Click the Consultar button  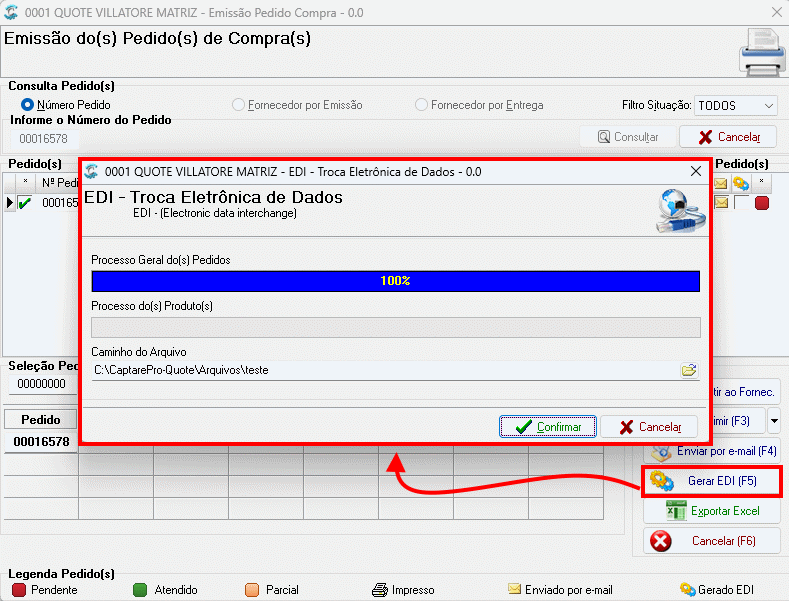627,137
